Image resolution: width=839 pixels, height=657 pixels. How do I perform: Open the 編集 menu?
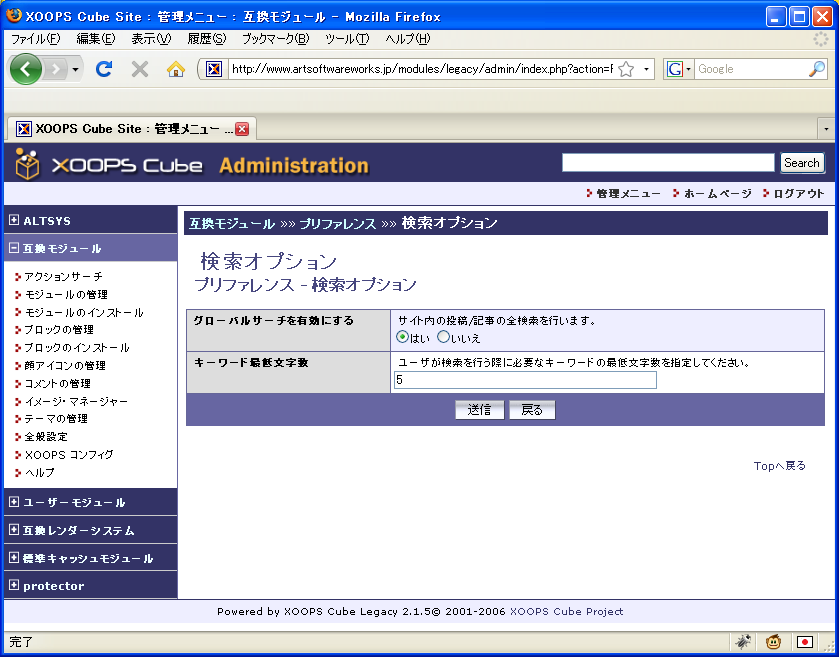click(x=96, y=39)
